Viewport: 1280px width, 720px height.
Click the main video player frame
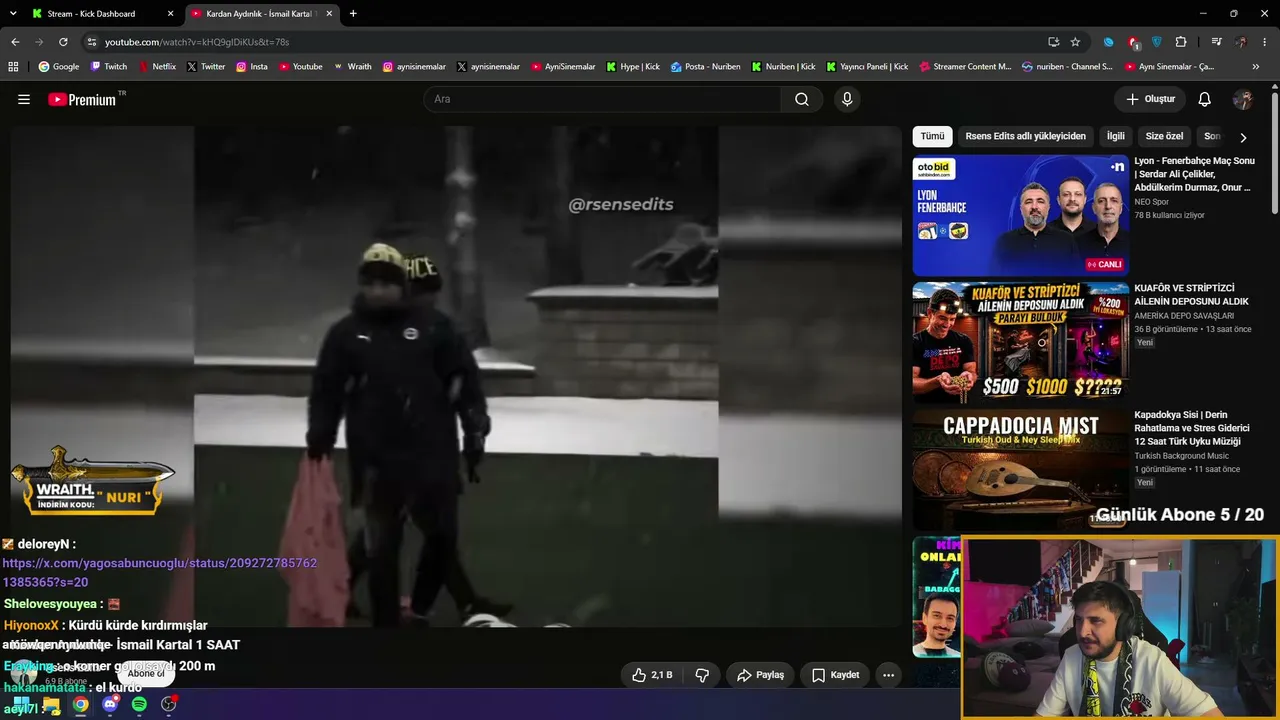(456, 377)
